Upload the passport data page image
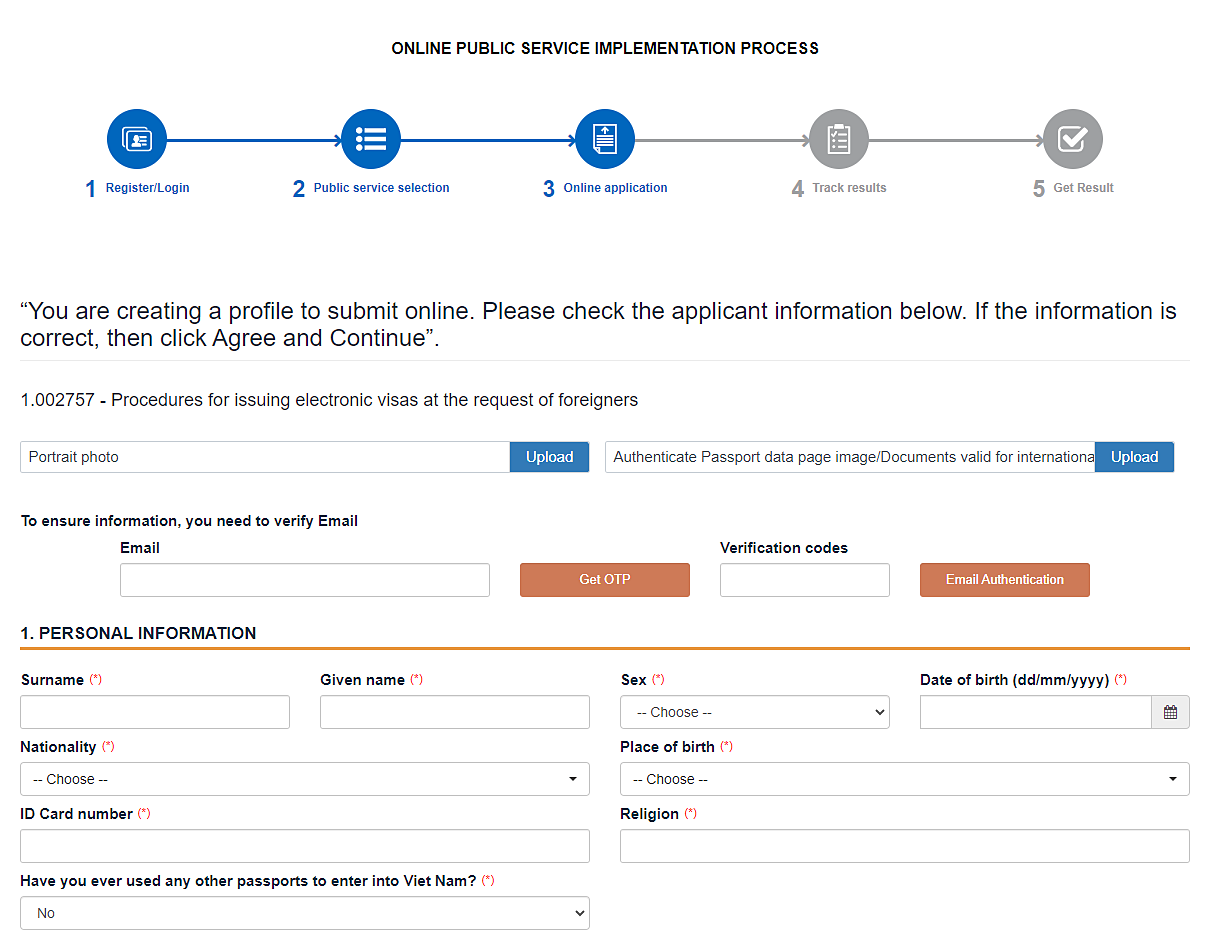 (1134, 457)
